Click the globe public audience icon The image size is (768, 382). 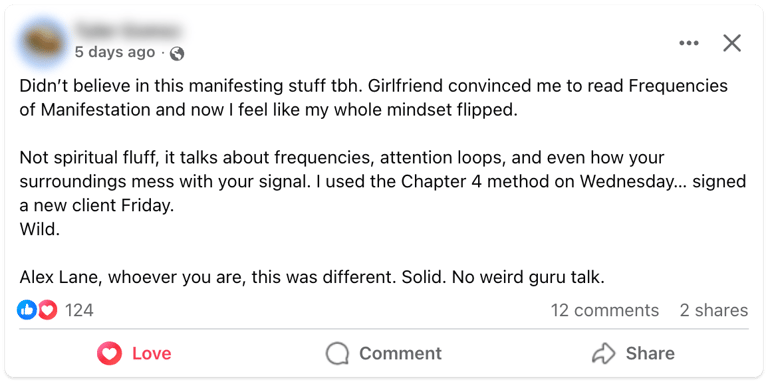[177, 53]
